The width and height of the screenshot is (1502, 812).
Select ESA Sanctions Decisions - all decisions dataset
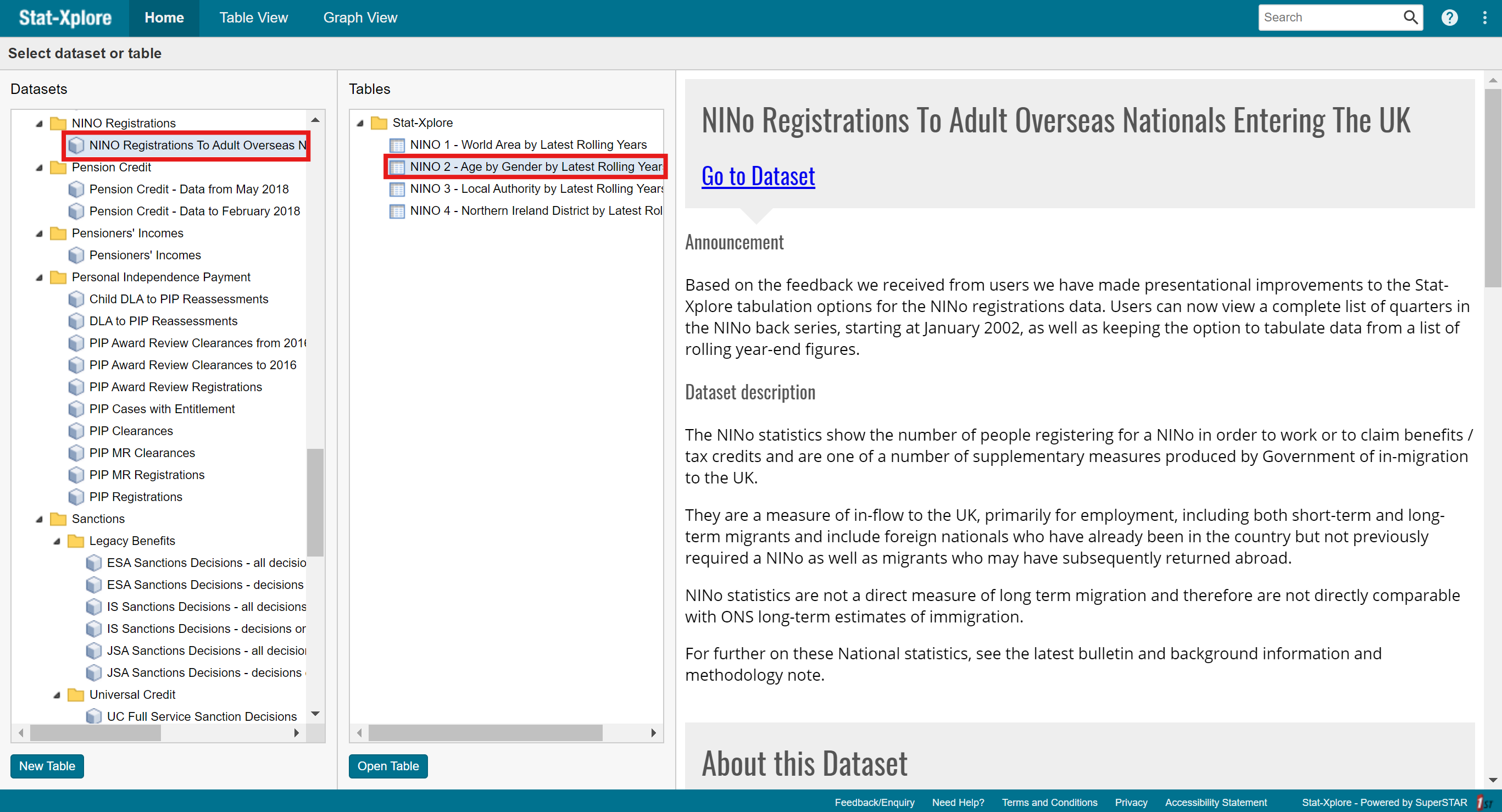[x=207, y=563]
